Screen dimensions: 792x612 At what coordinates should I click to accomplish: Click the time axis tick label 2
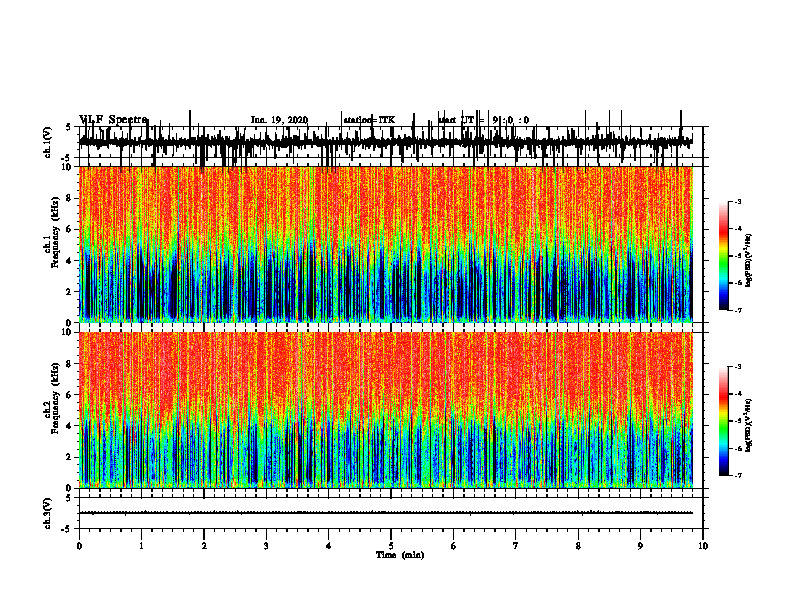(204, 546)
